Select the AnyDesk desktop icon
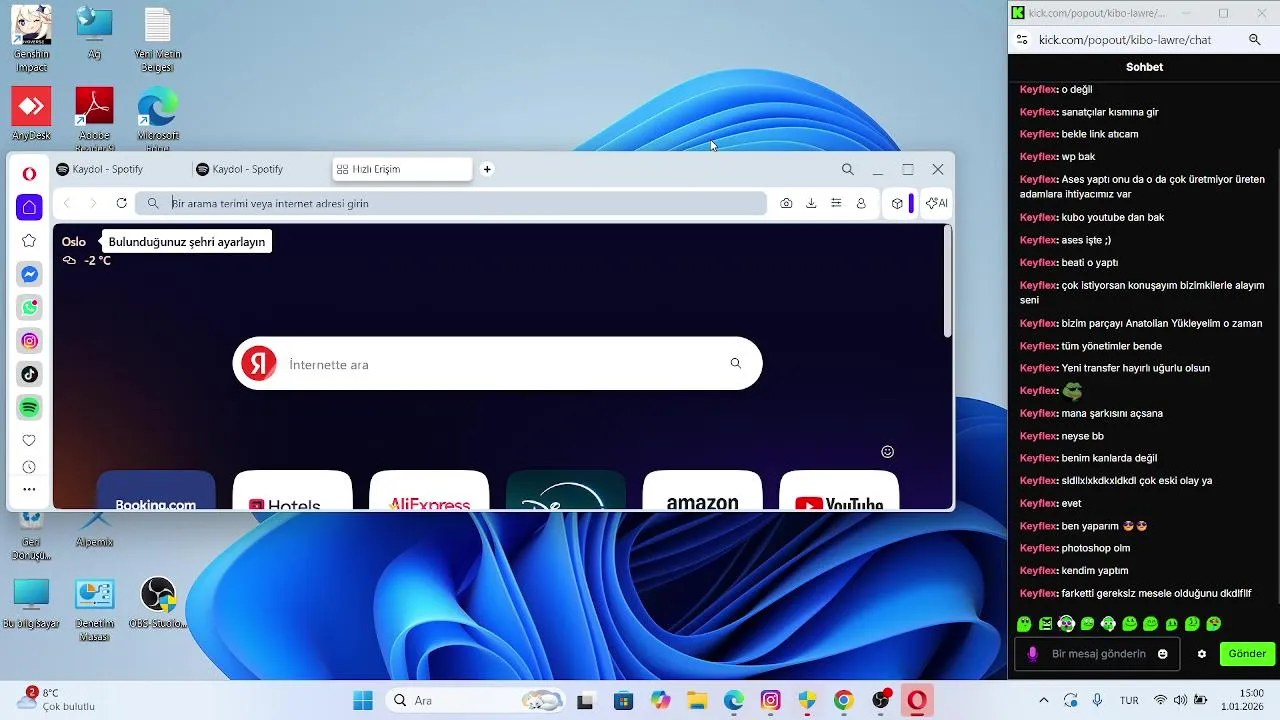This screenshot has height=720, width=1280. click(31, 114)
